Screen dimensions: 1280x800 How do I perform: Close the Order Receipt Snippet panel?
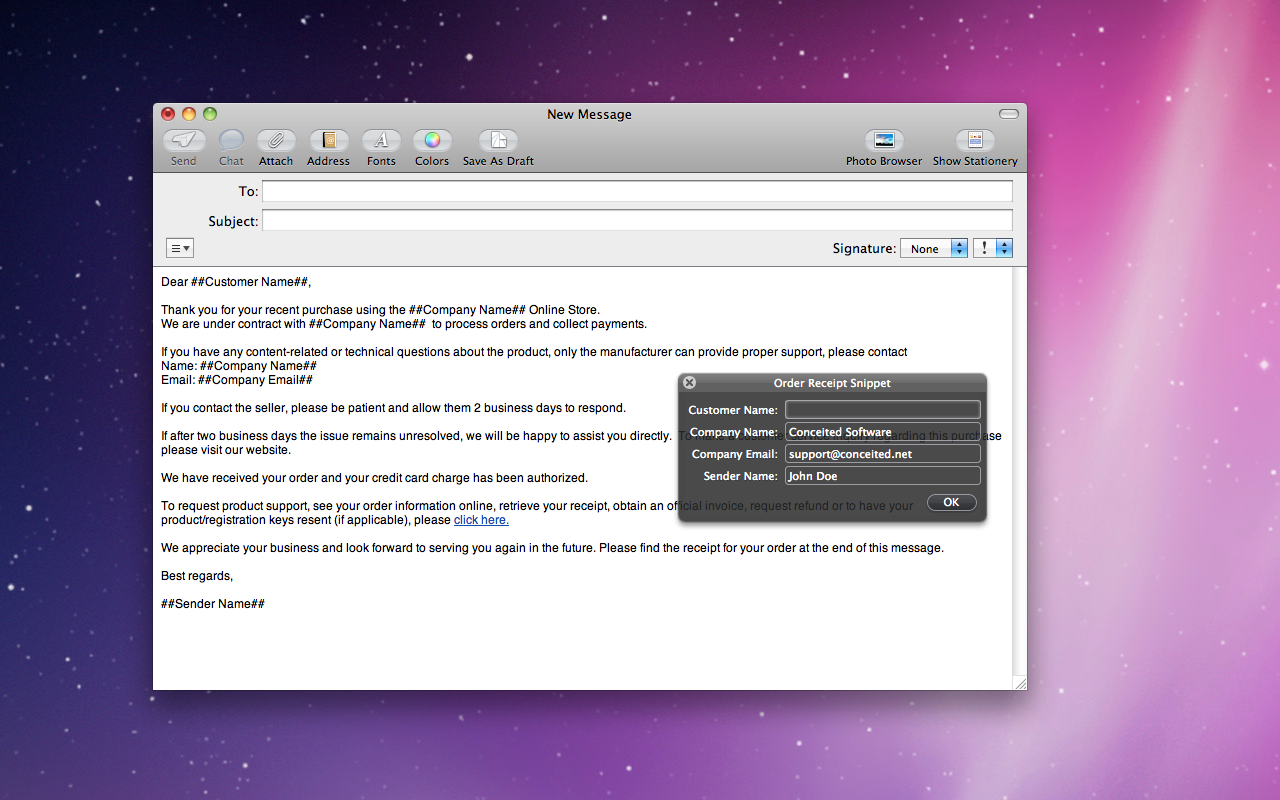coord(689,383)
